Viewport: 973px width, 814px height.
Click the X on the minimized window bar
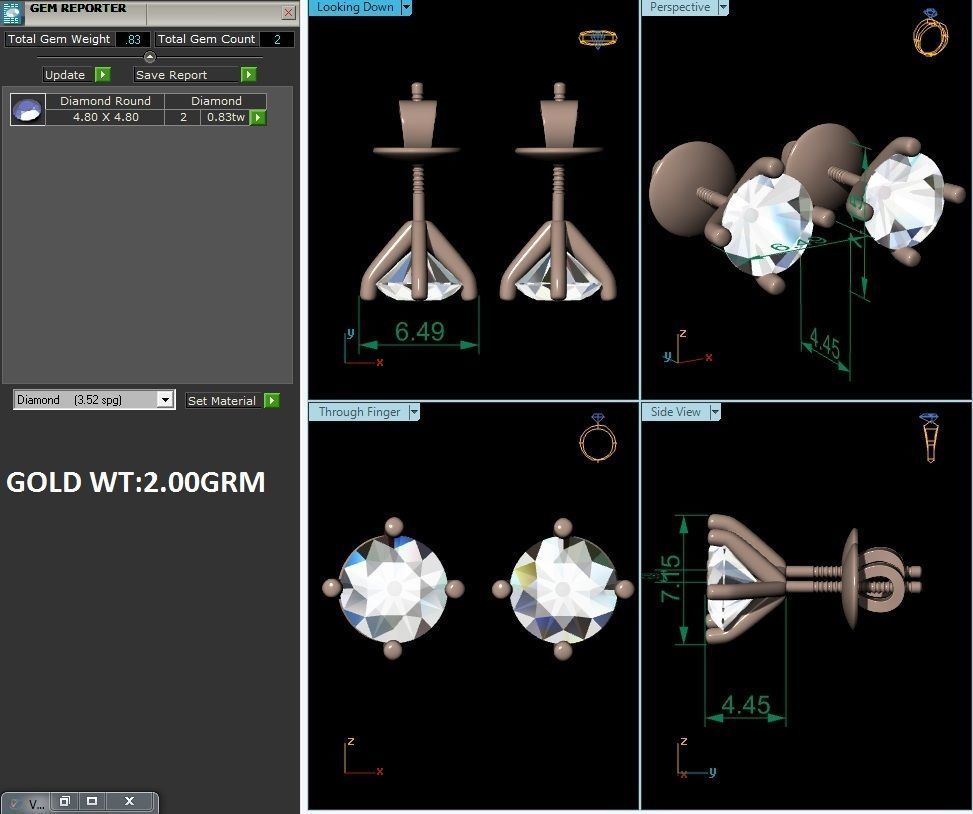[129, 801]
